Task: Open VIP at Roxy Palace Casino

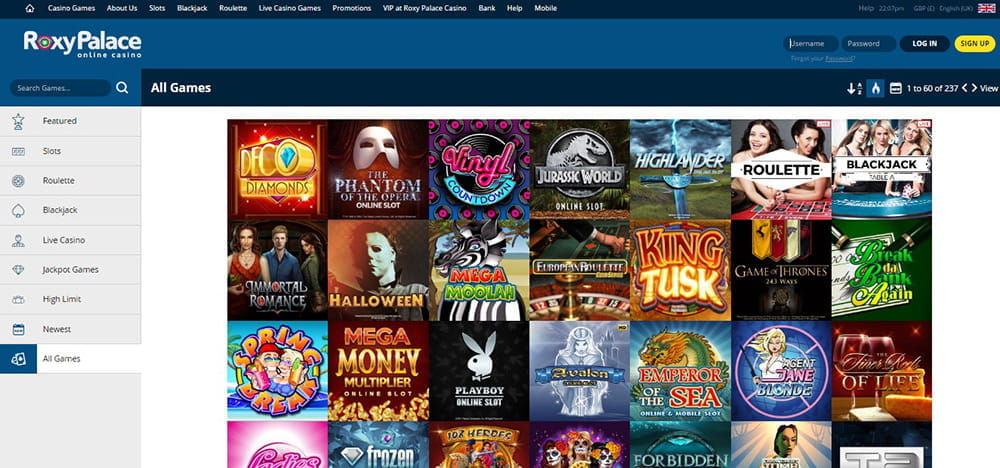Action: click(424, 8)
